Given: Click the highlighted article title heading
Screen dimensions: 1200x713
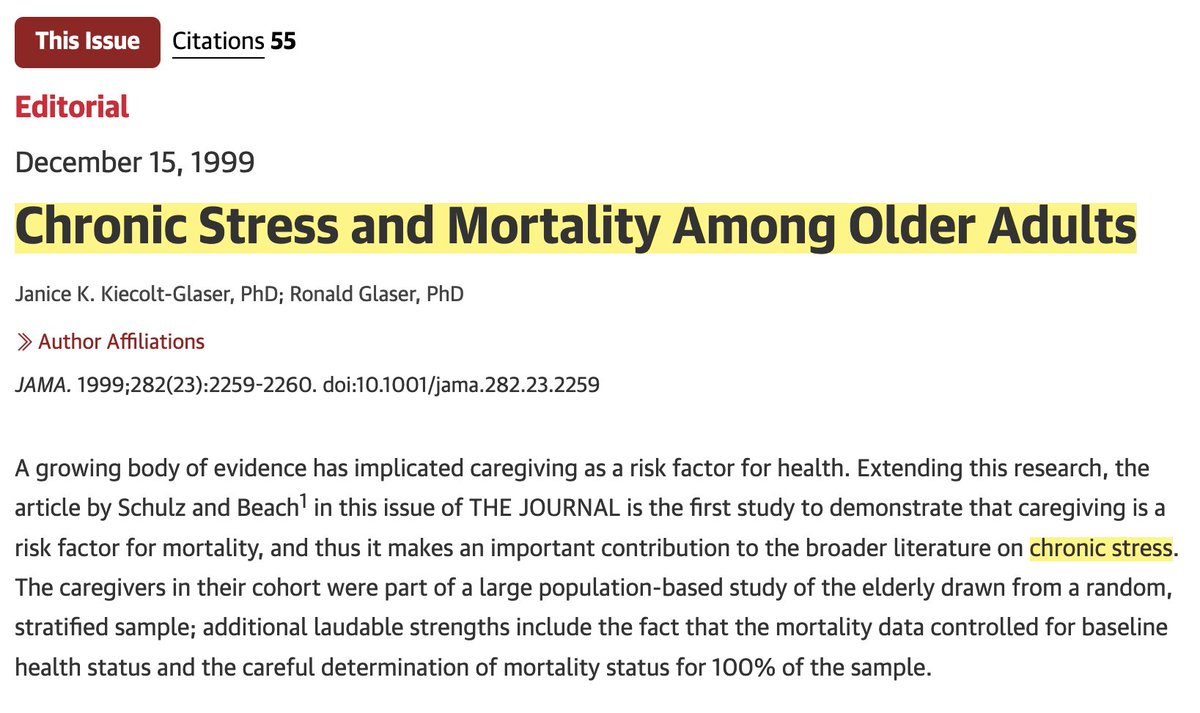Looking at the screenshot, I should point(575,227).
